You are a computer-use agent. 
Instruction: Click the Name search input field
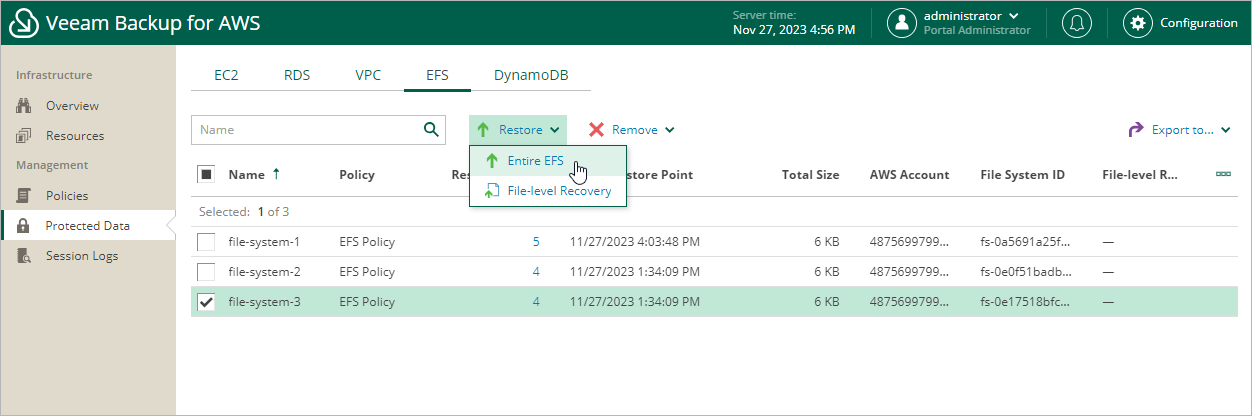tap(305, 130)
